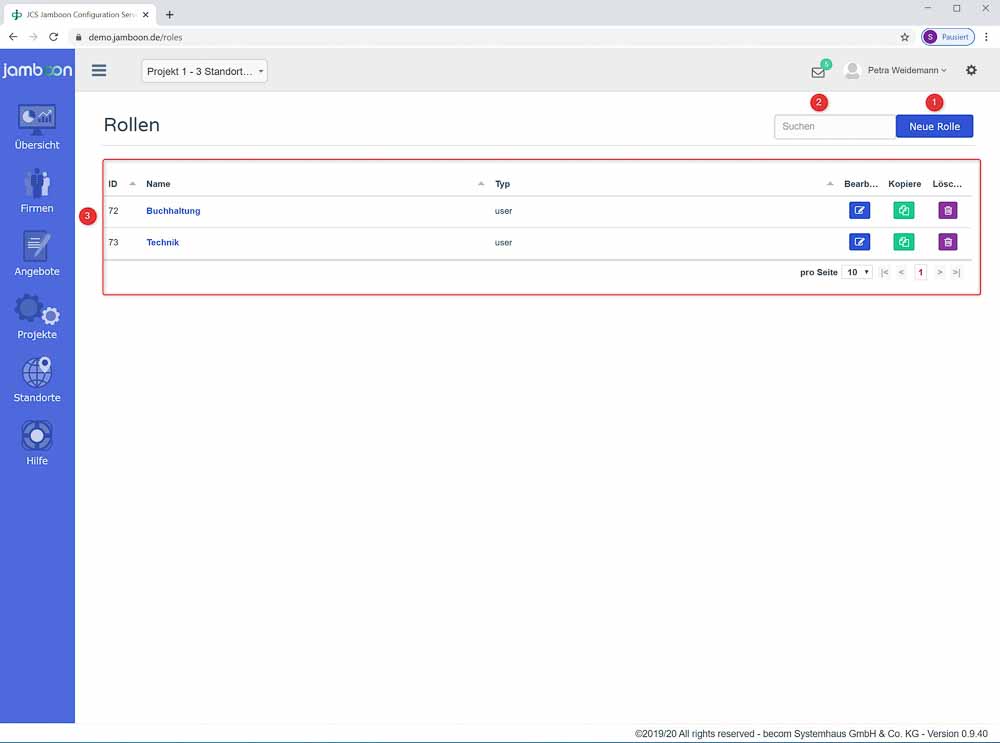Viewport: 1000px width, 743px height.
Task: Click the Bearb... column header
Action: (x=861, y=184)
